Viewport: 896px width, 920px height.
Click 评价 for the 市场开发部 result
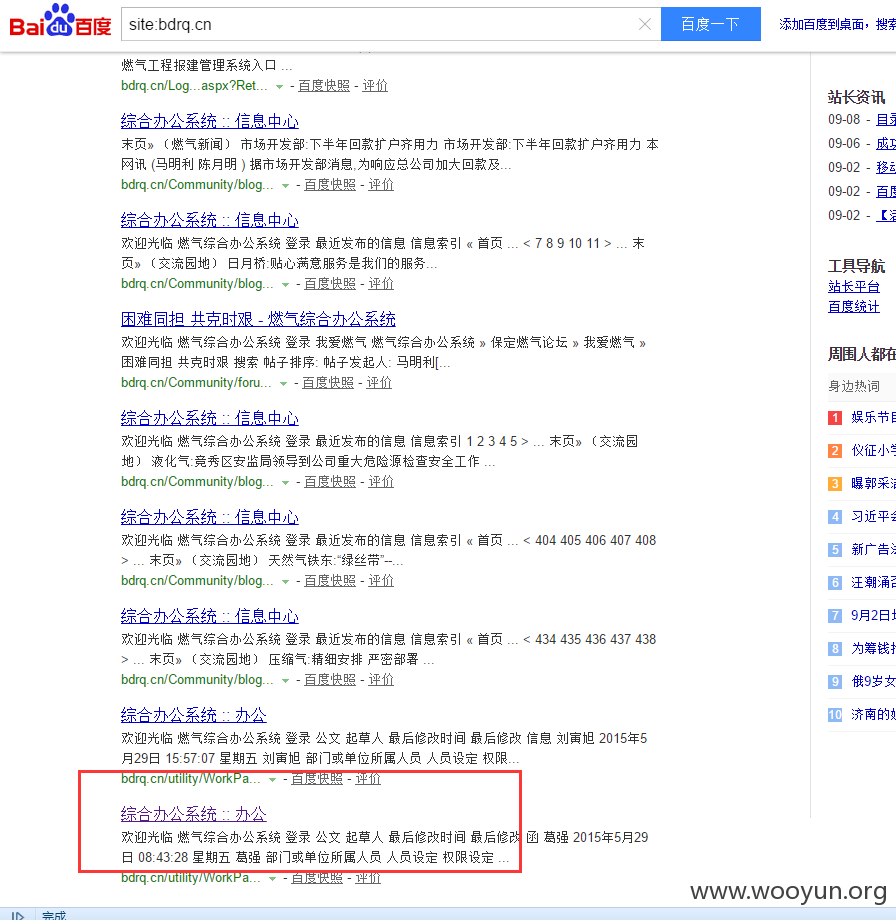point(381,185)
